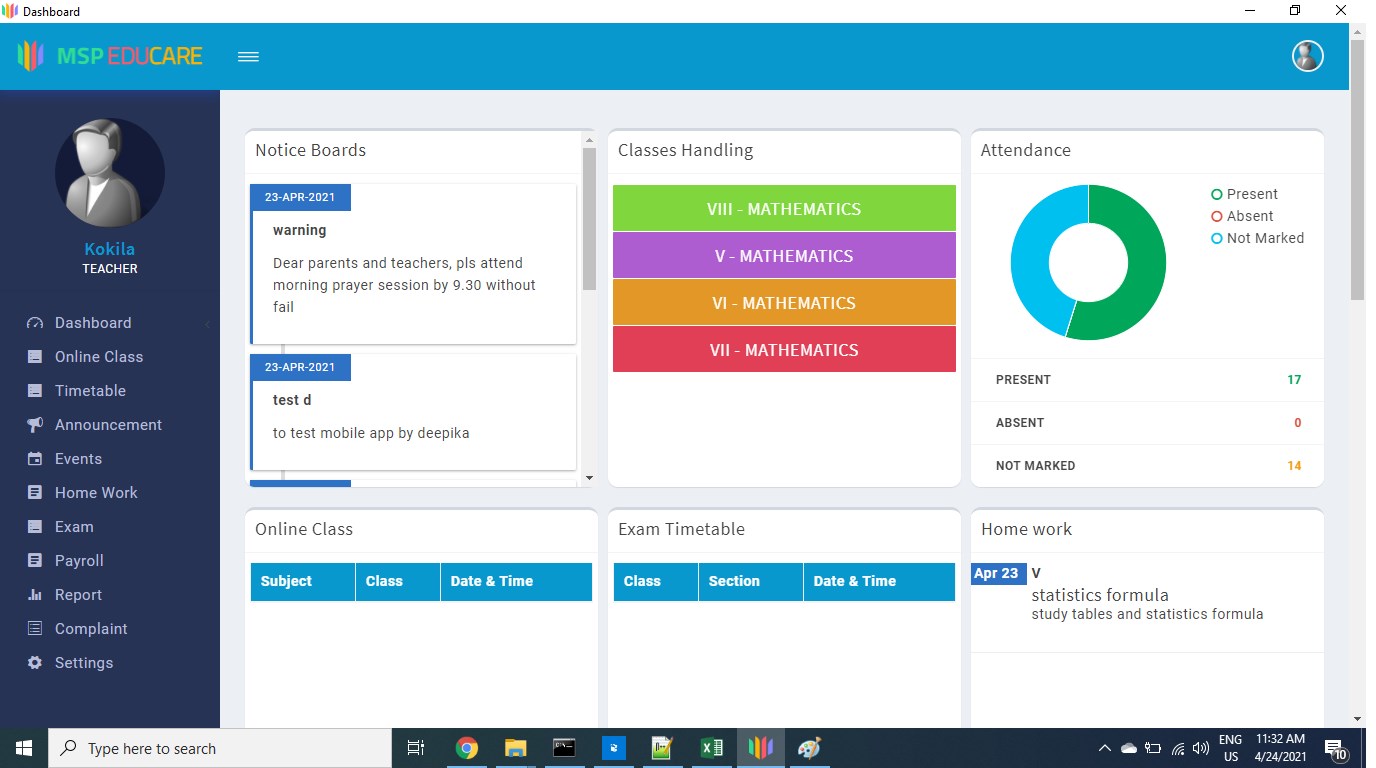
Task: Click the taskbar search box
Action: click(220, 748)
